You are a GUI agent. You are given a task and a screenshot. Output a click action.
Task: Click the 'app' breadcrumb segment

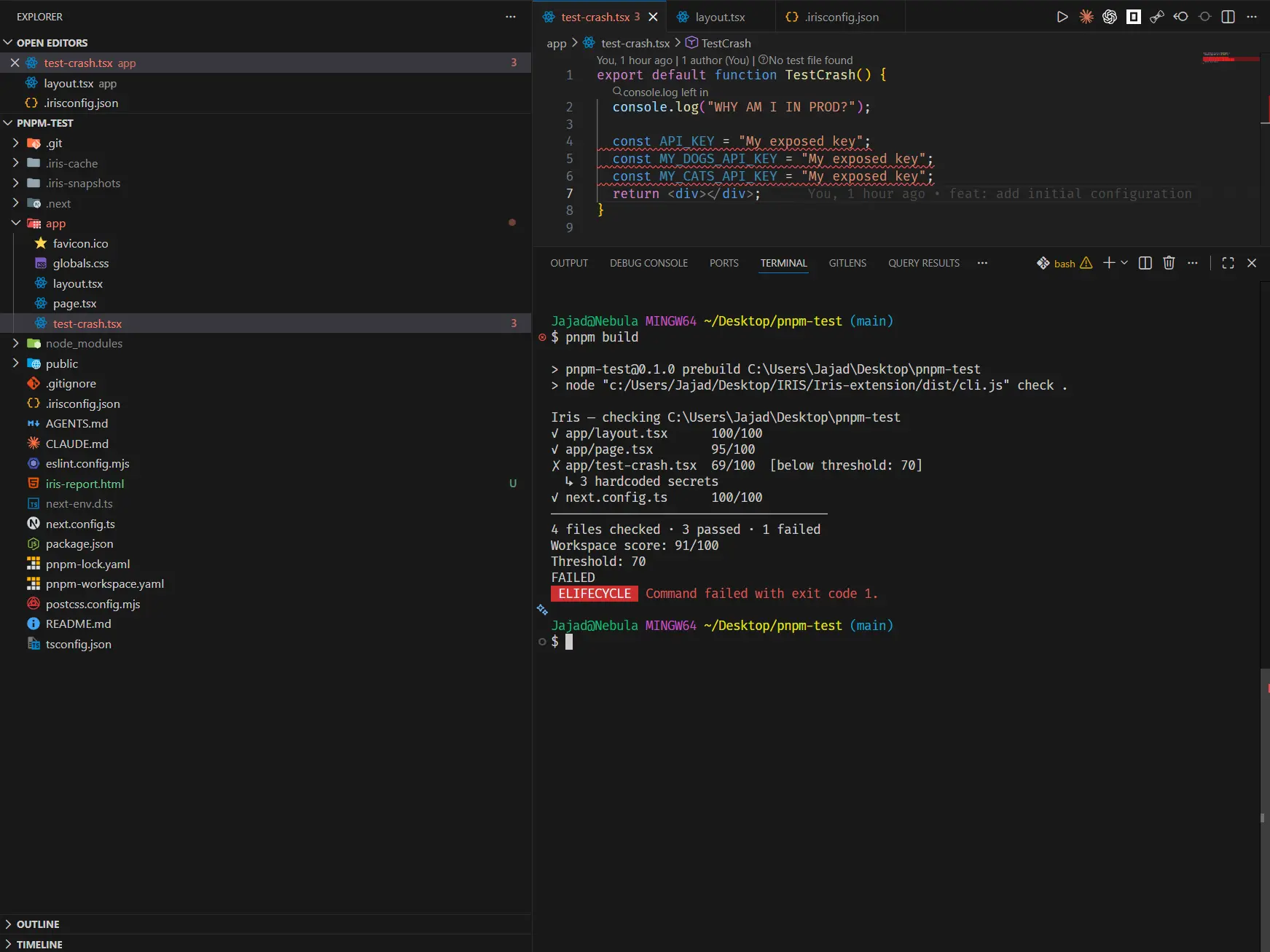point(556,43)
